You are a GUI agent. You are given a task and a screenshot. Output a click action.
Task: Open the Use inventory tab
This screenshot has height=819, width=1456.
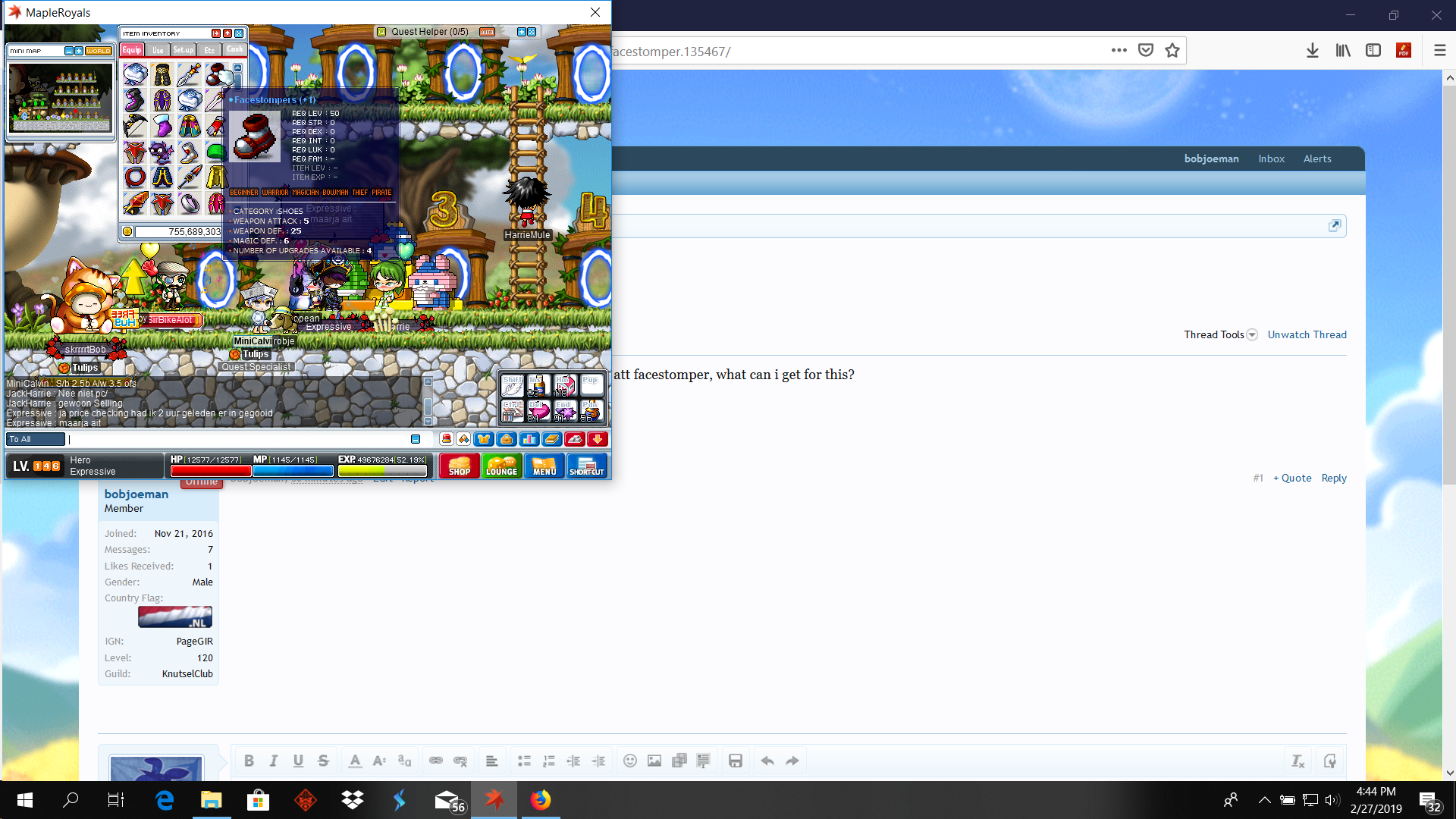point(158,50)
